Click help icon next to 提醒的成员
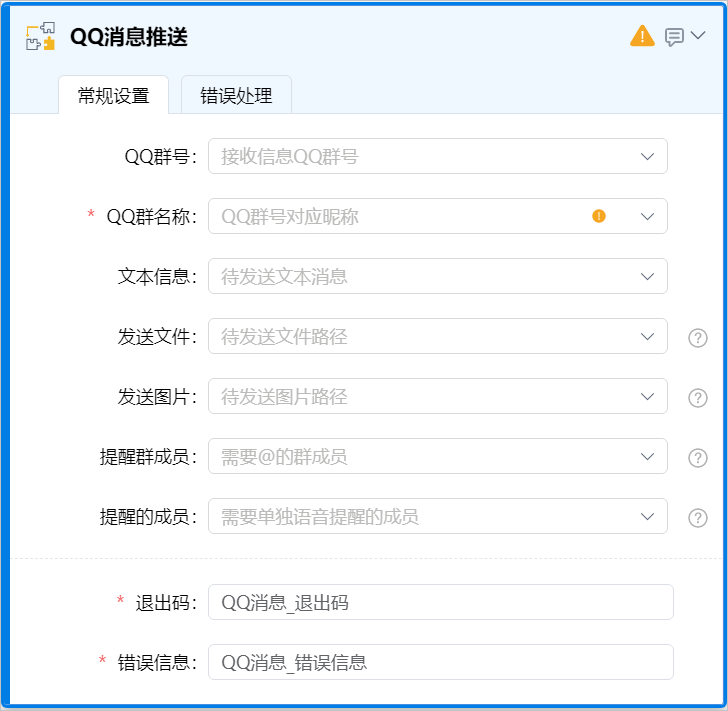 pyautogui.click(x=698, y=518)
